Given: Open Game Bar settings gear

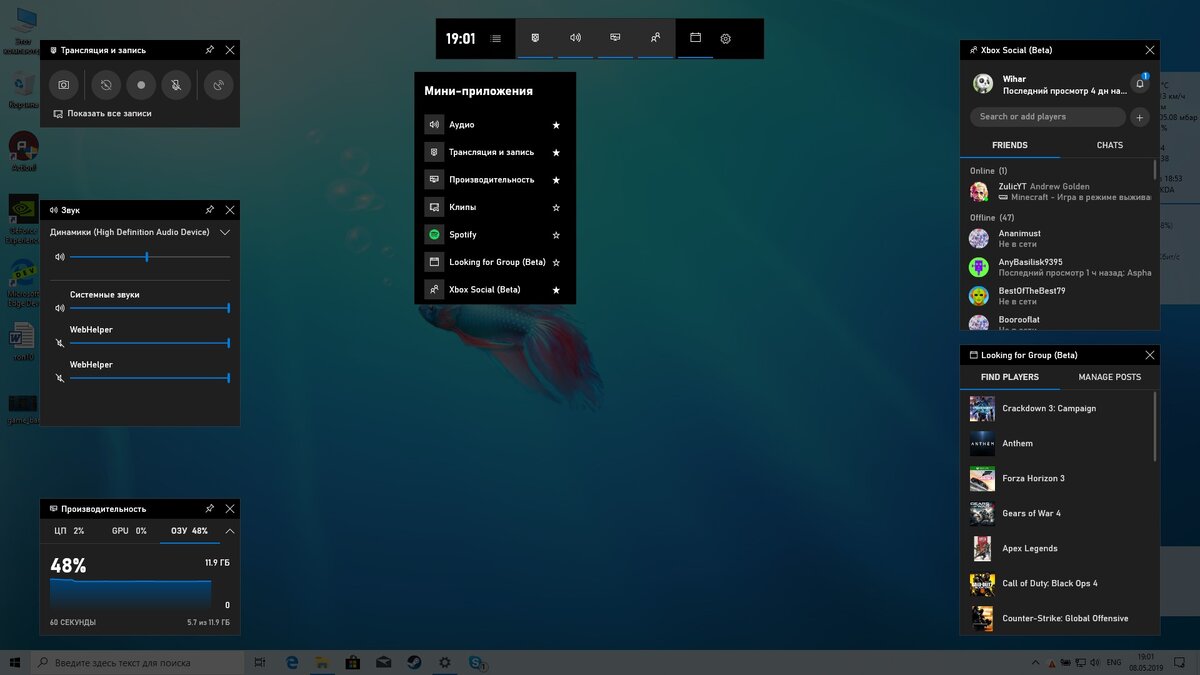Looking at the screenshot, I should 726,39.
